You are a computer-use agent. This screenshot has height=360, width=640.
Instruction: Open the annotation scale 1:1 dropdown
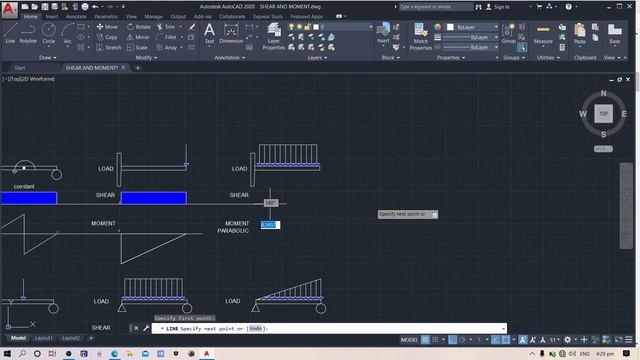(x=555, y=340)
